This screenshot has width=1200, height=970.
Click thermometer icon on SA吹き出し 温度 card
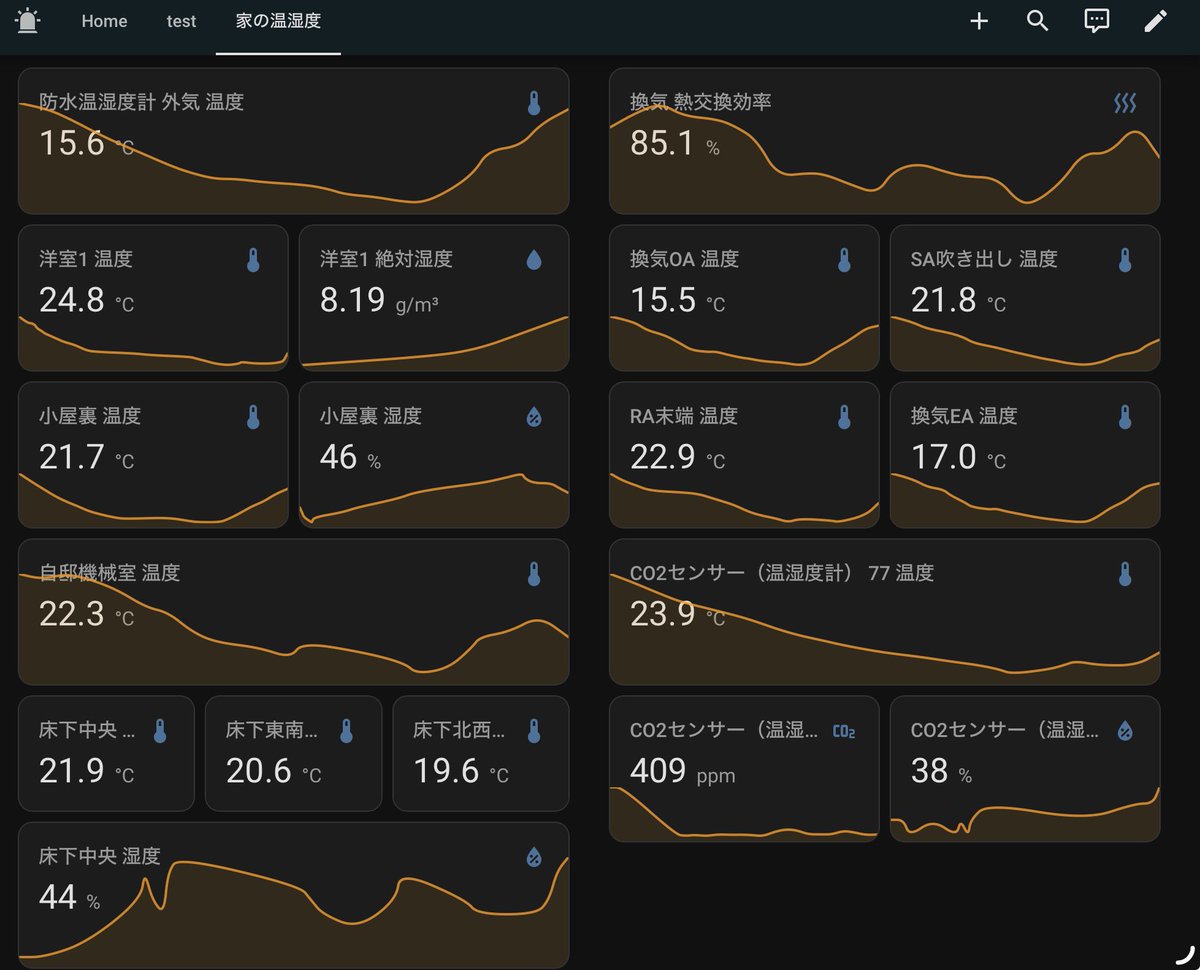[1125, 260]
